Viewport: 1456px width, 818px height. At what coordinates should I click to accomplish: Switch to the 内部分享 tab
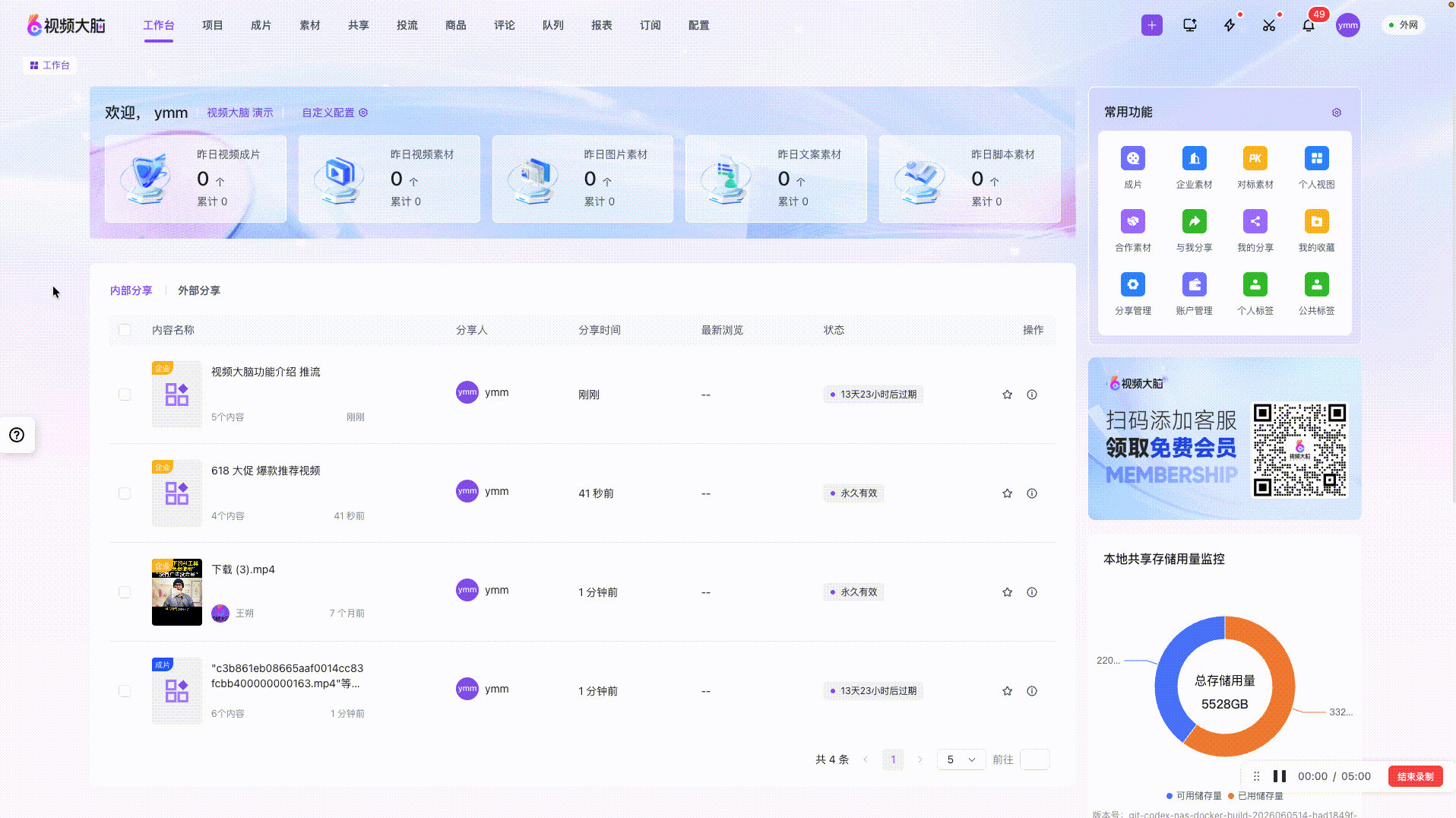[131, 290]
